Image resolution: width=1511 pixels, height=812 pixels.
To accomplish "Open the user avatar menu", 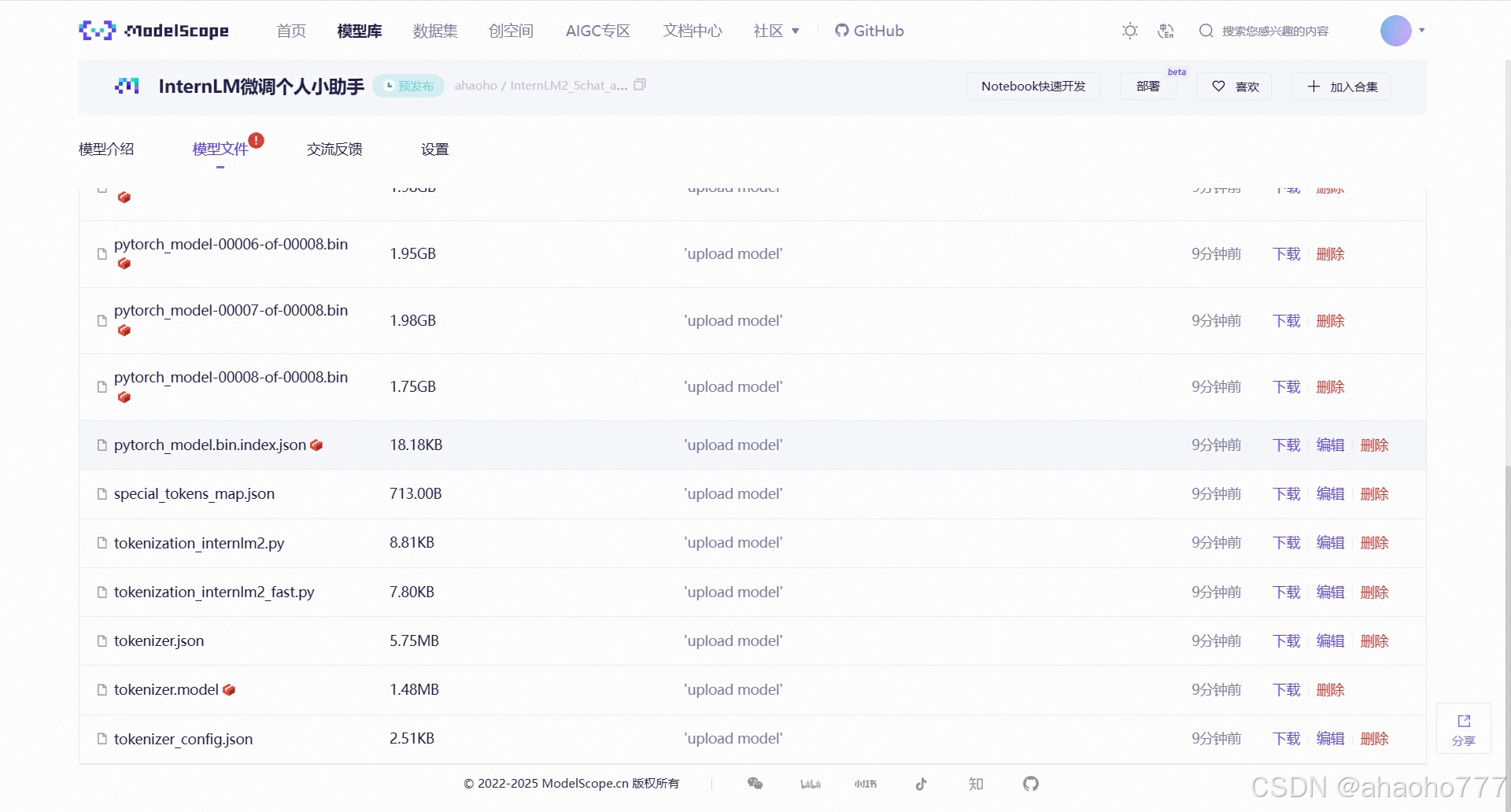I will coord(1402,31).
